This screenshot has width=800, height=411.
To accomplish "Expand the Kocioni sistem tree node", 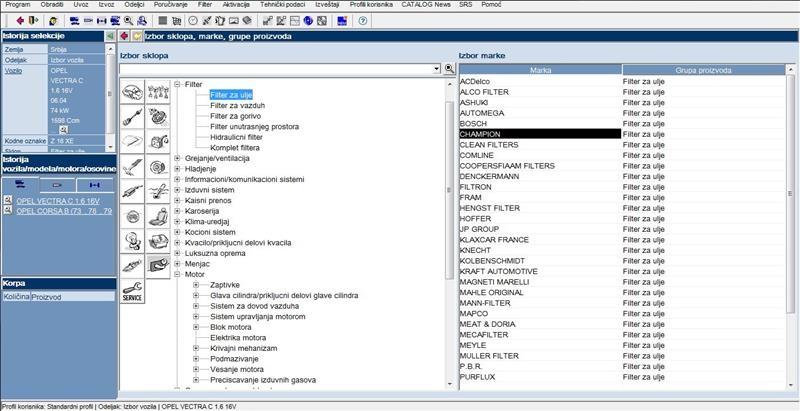I will tap(178, 232).
